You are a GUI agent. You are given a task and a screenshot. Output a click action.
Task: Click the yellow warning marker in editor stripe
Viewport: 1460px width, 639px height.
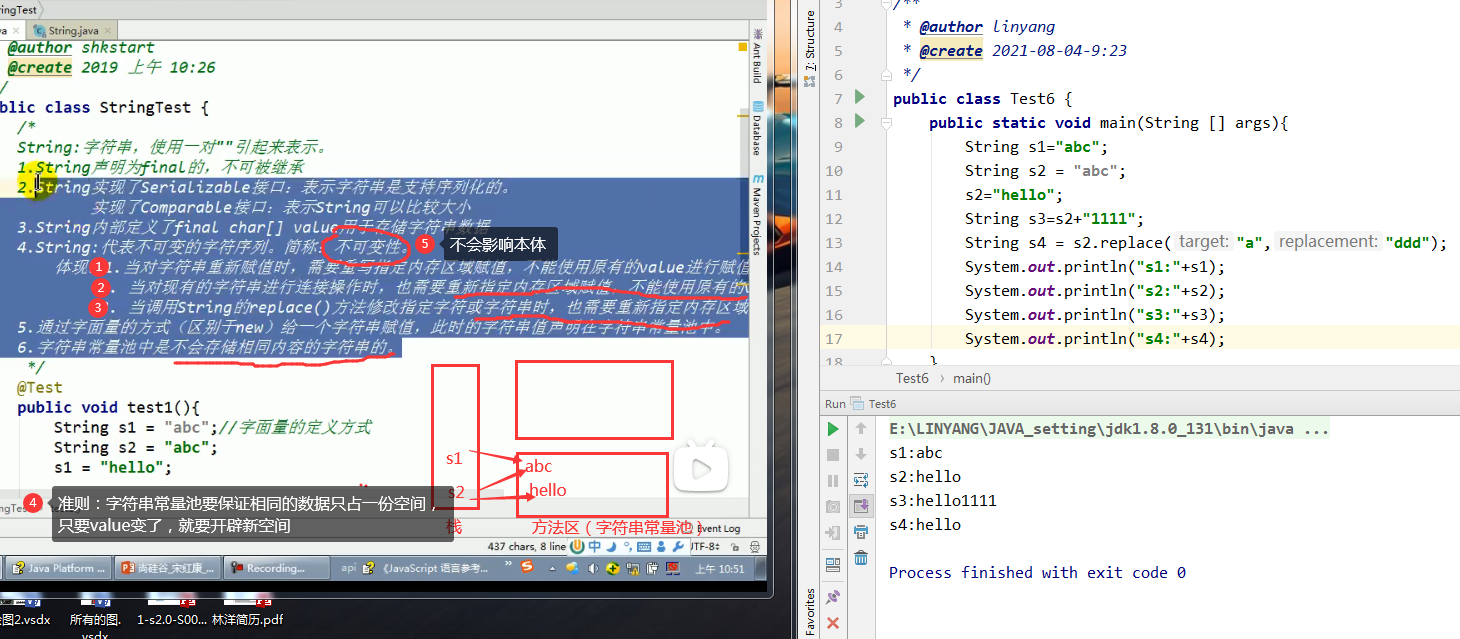click(744, 47)
